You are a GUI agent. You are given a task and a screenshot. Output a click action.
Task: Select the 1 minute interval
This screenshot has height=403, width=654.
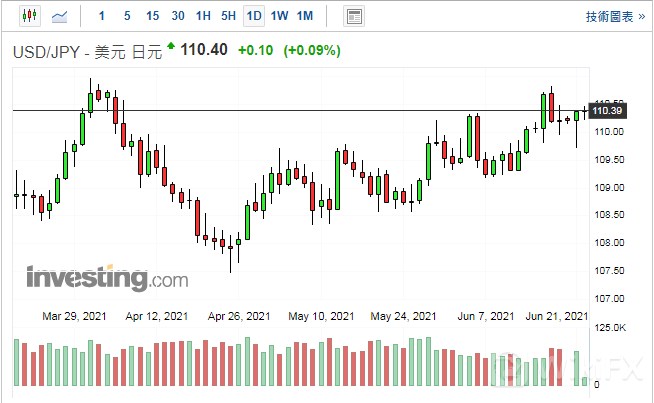tap(101, 16)
